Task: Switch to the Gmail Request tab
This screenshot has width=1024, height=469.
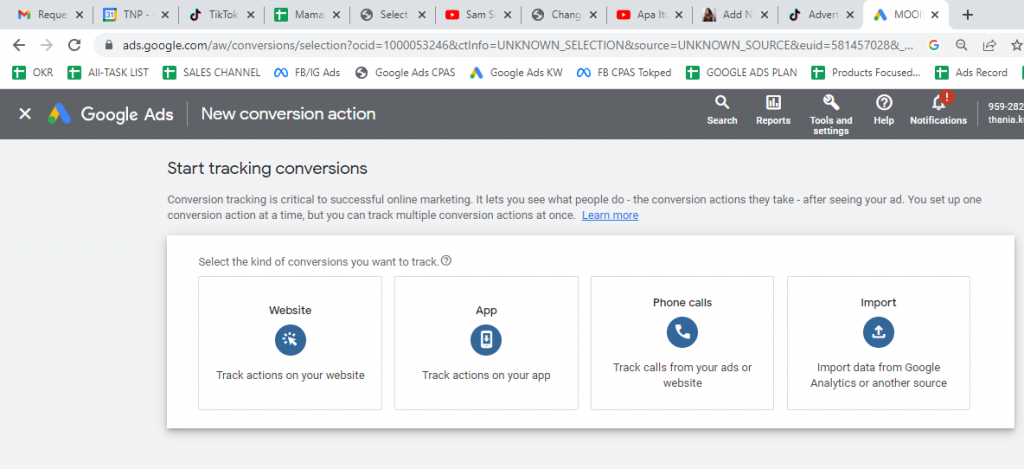Action: pos(46,15)
